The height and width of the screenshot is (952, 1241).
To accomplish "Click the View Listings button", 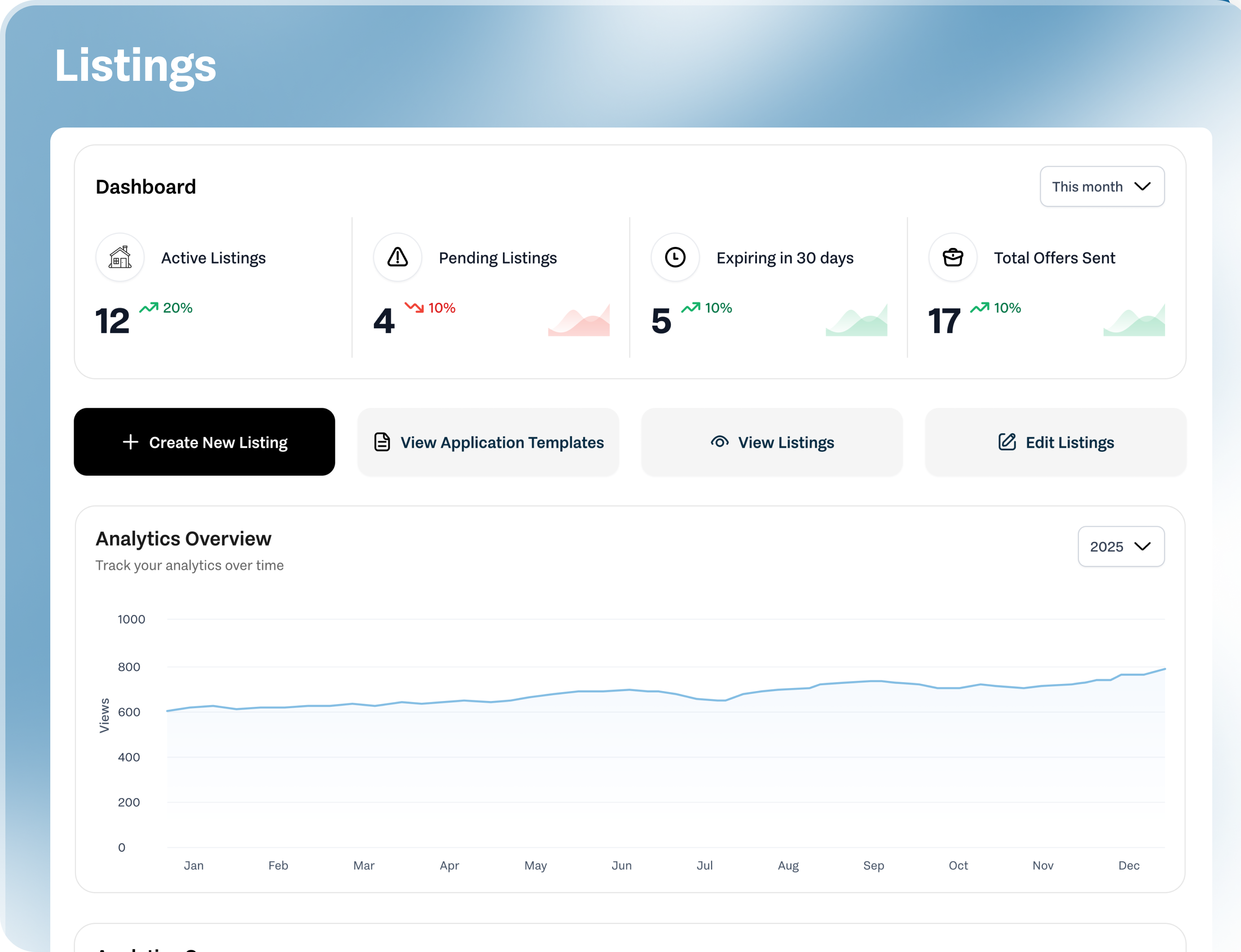I will [x=772, y=442].
